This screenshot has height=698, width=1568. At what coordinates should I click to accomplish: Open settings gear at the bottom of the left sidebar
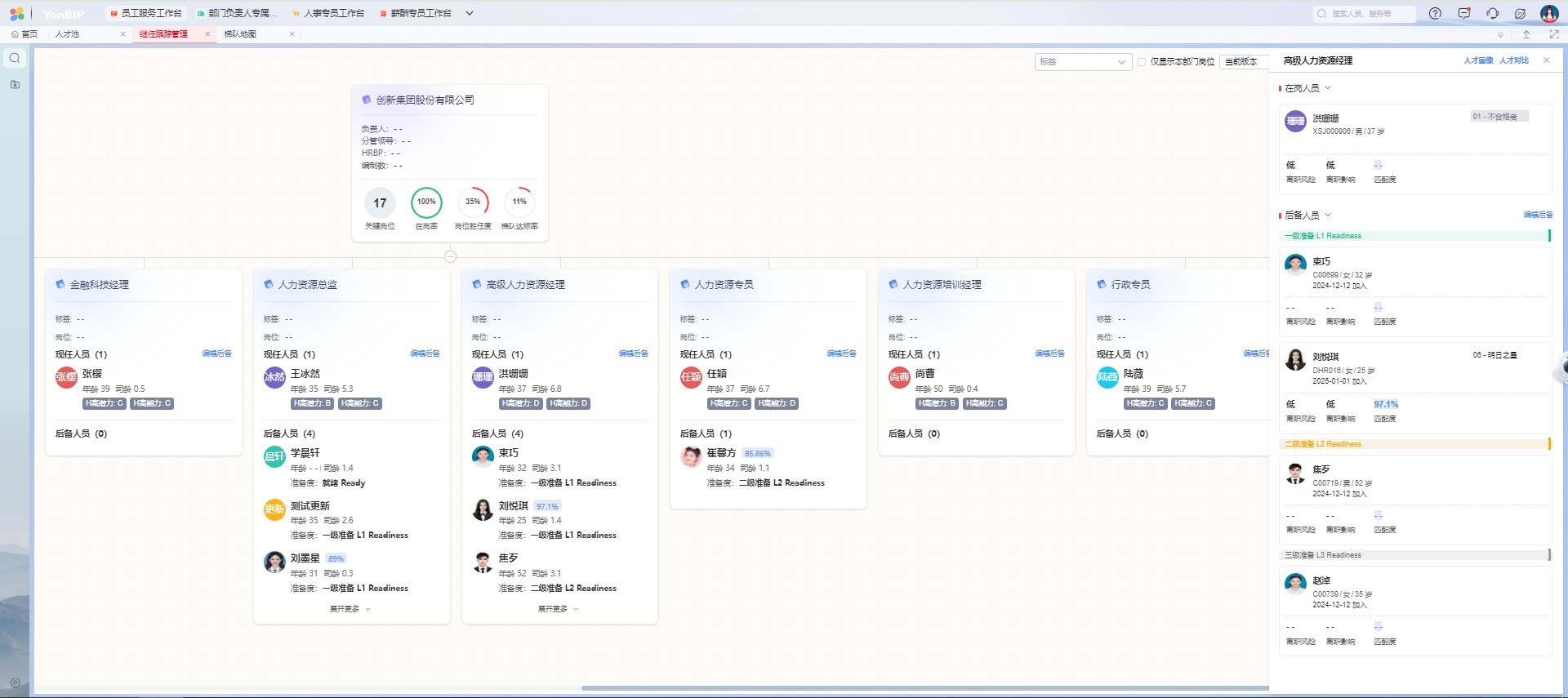point(15,682)
